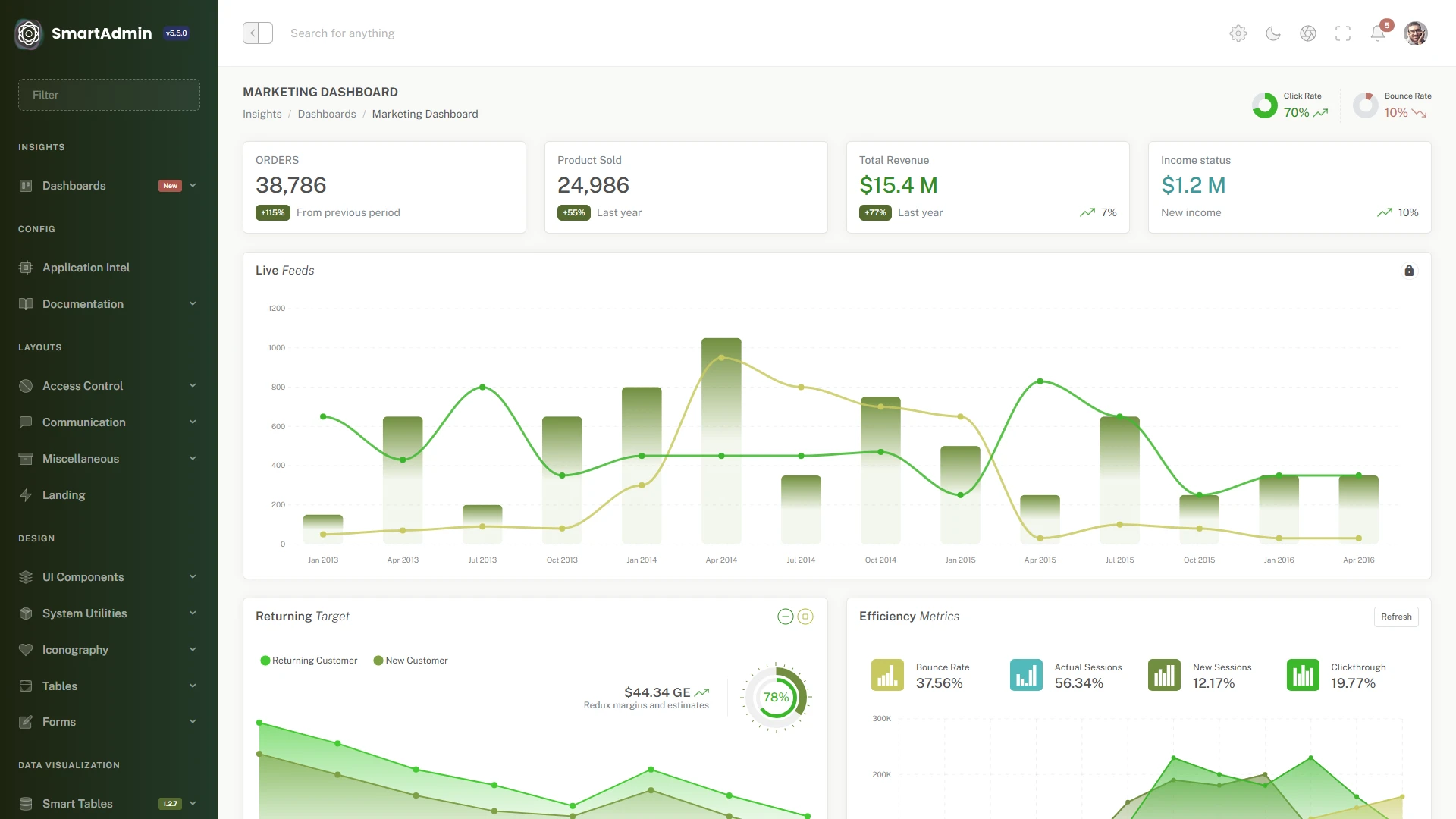This screenshot has height=819, width=1456.
Task: Open the settings gear icon in the header
Action: coord(1238,33)
